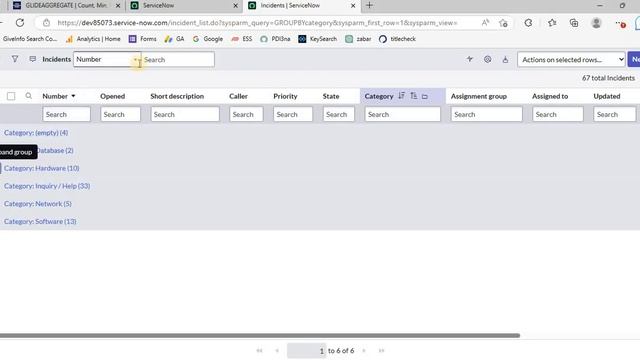Click the browser address bar URL
640x360 pixels.
(x=257, y=23)
